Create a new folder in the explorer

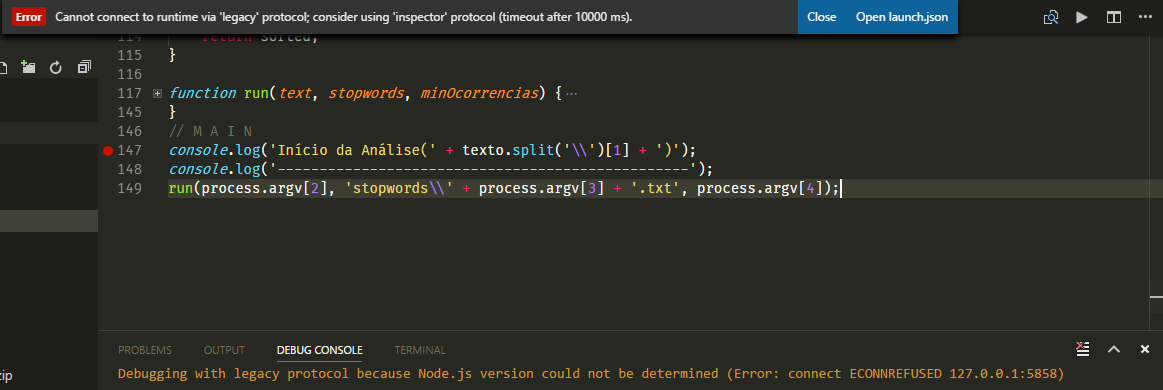[x=28, y=67]
